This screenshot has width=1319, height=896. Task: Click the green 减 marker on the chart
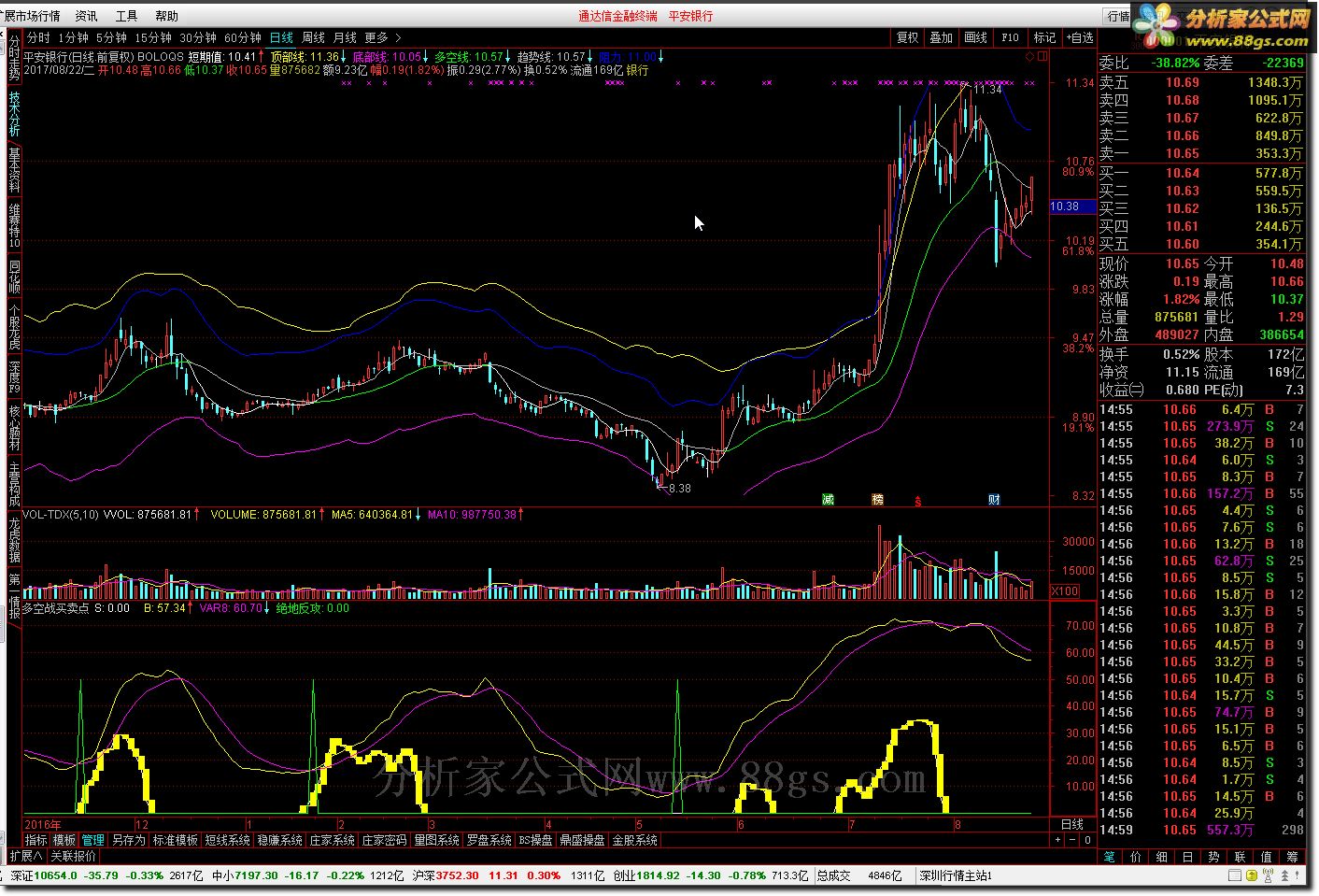tap(827, 500)
